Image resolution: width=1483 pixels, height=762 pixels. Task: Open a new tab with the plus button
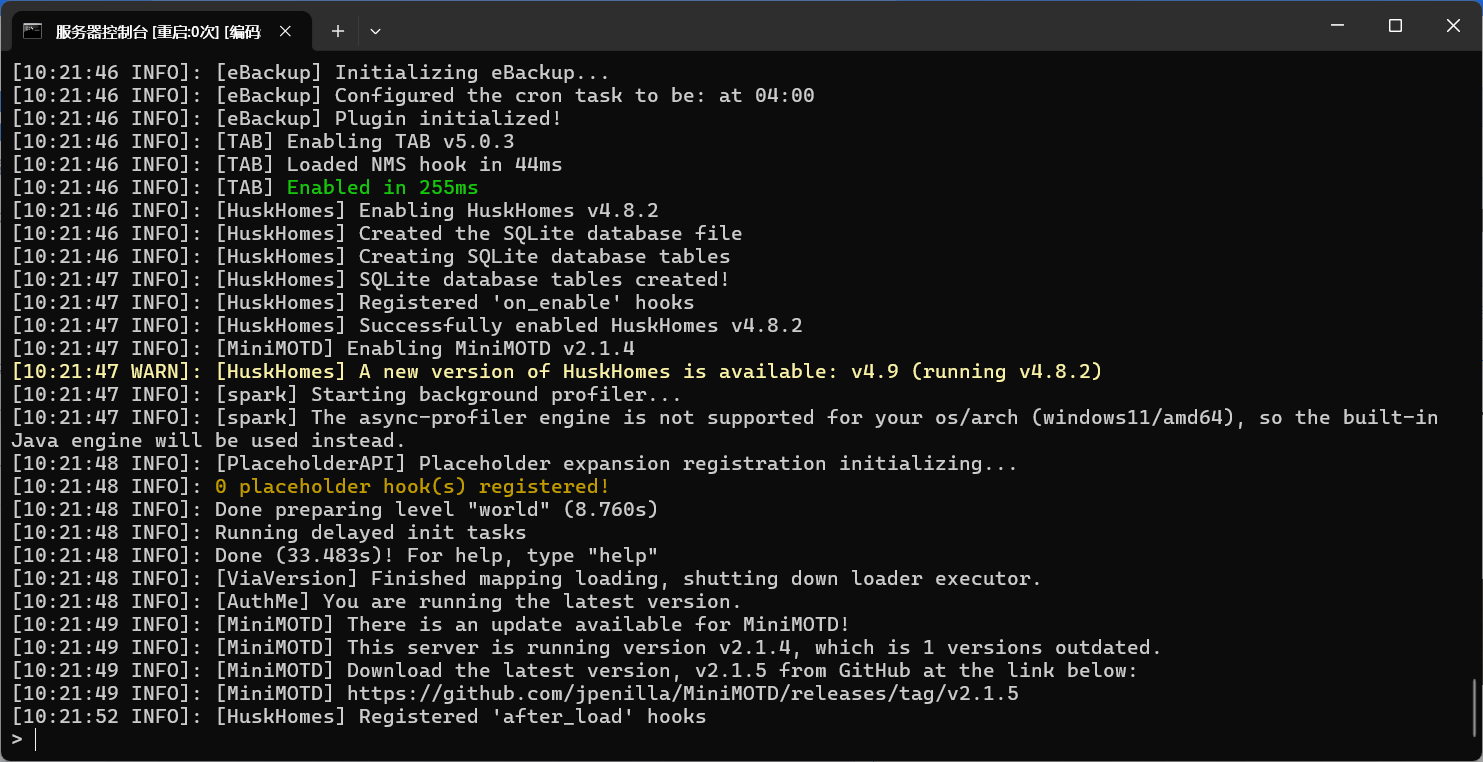pos(338,31)
